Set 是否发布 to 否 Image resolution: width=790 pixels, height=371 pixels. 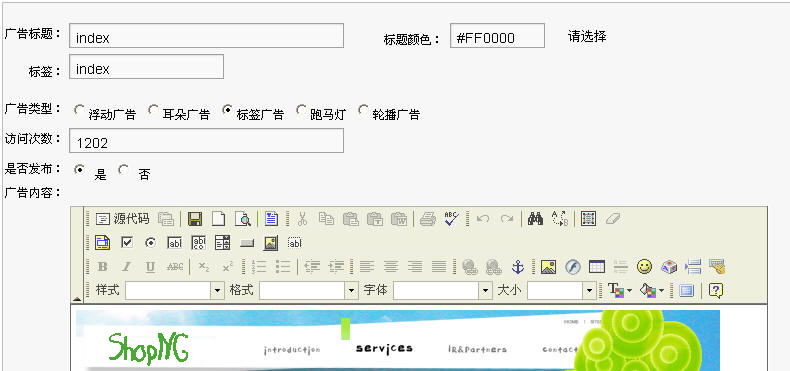[123, 170]
